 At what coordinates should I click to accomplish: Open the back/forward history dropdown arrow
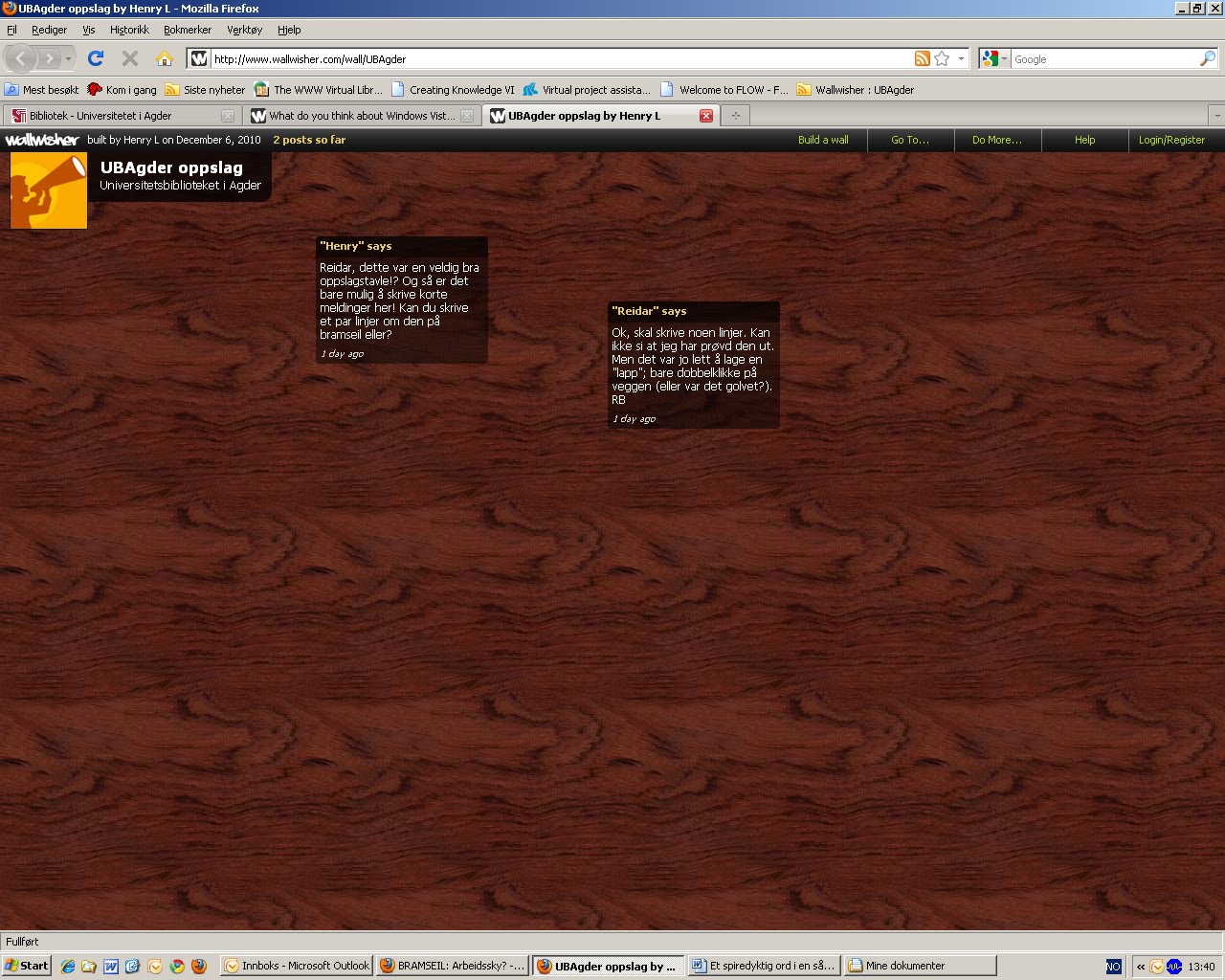click(68, 59)
